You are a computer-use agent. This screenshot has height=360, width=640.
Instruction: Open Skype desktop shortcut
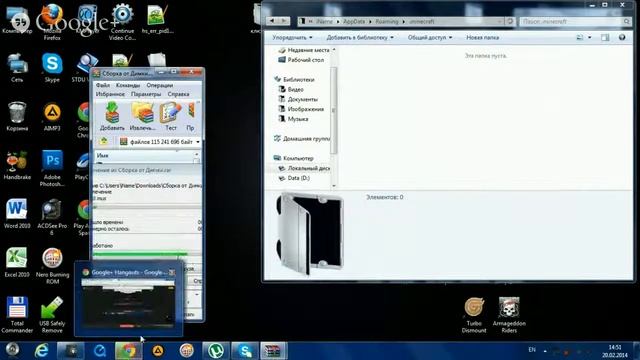point(52,67)
